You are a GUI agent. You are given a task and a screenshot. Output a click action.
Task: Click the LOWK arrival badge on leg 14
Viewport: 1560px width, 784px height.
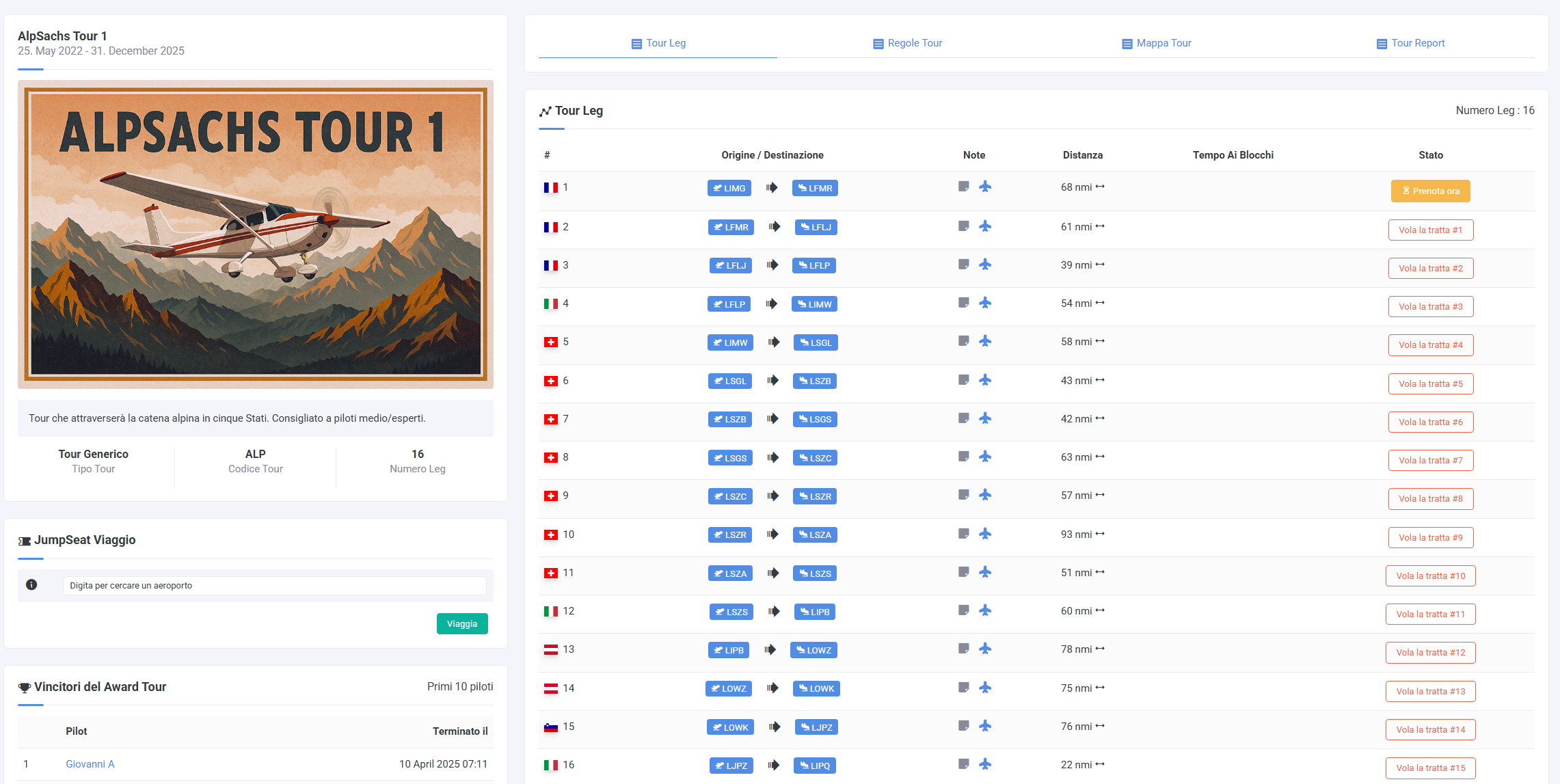pos(816,688)
